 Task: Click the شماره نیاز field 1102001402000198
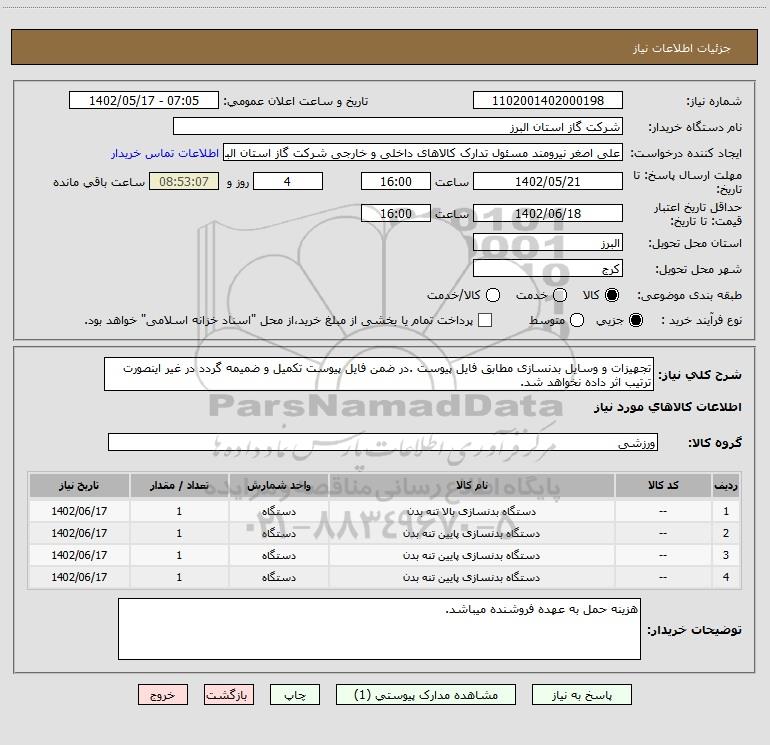click(548, 101)
